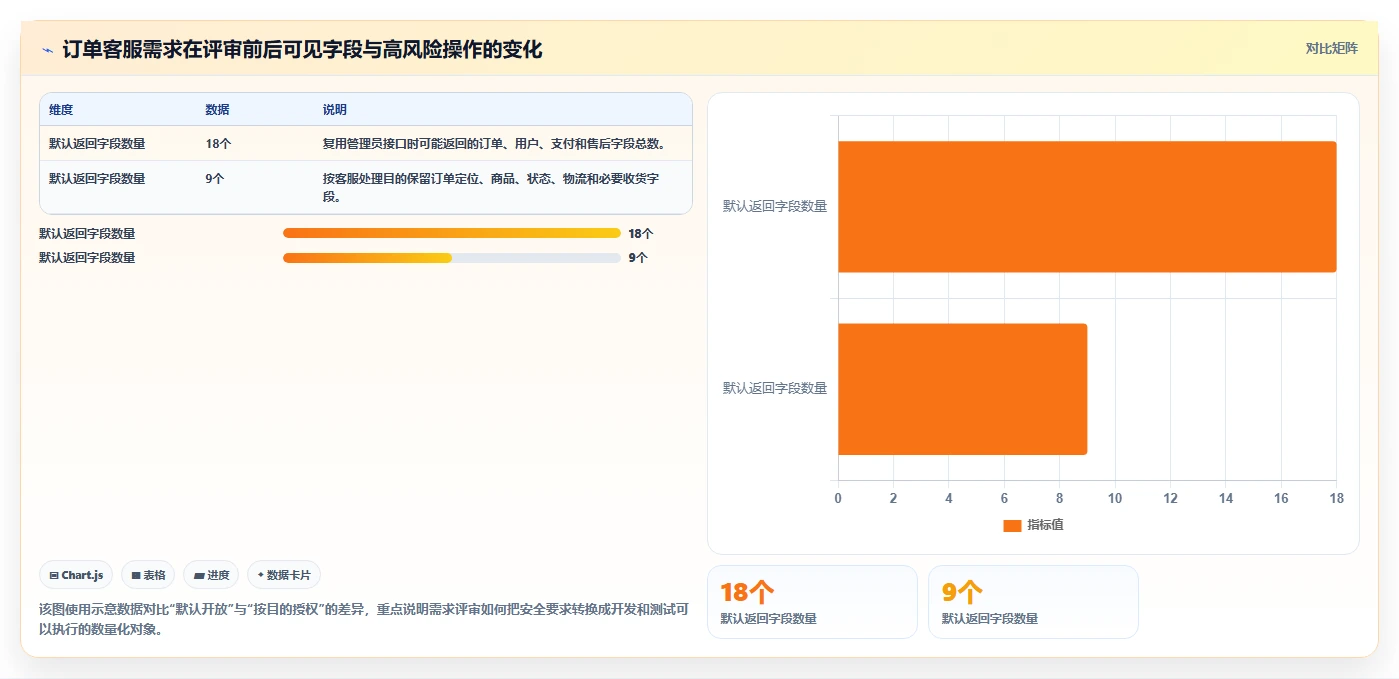Click the 表格 tag chip
This screenshot has width=1399, height=679.
point(148,575)
